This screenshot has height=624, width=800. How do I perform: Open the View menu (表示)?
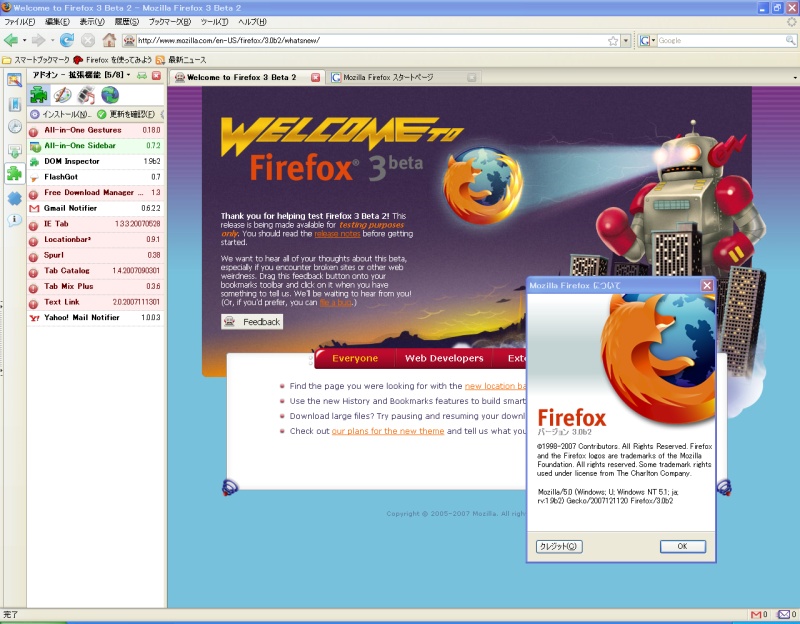[x=92, y=22]
